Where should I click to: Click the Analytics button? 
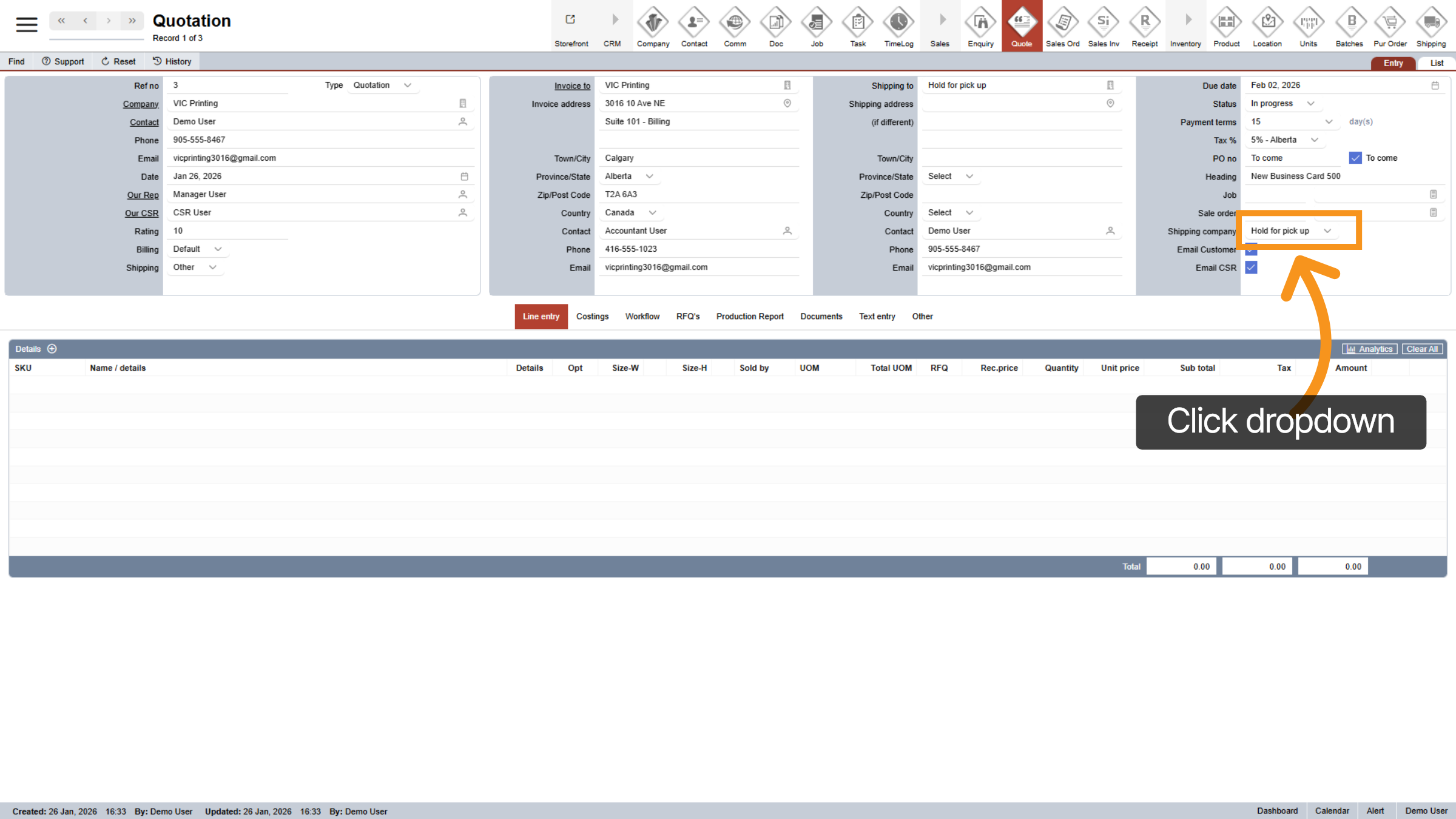(1369, 349)
